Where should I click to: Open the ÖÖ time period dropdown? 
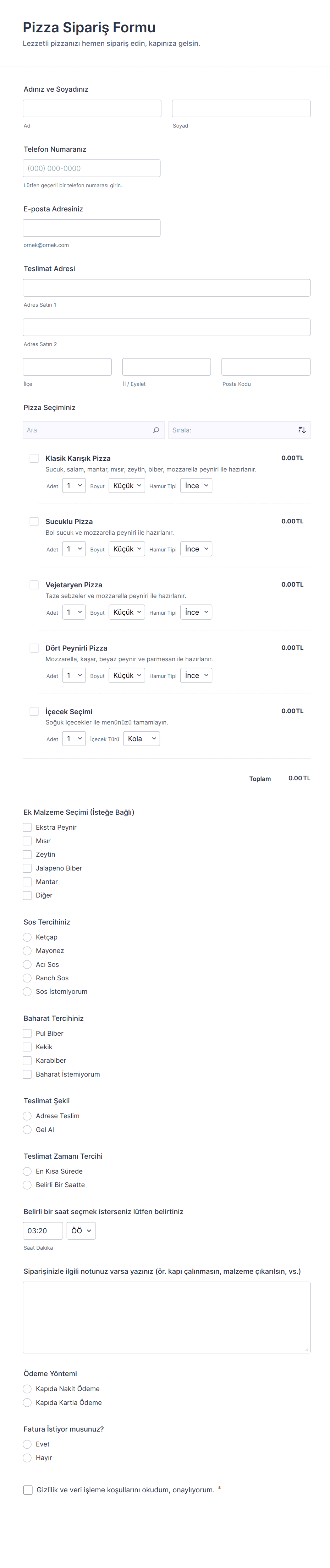(x=81, y=1230)
